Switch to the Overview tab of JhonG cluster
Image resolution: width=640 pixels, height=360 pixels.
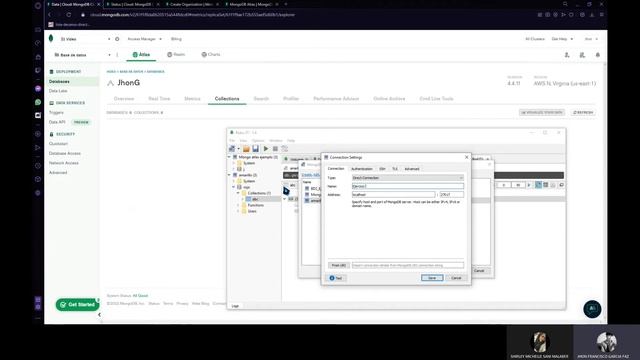124,99
